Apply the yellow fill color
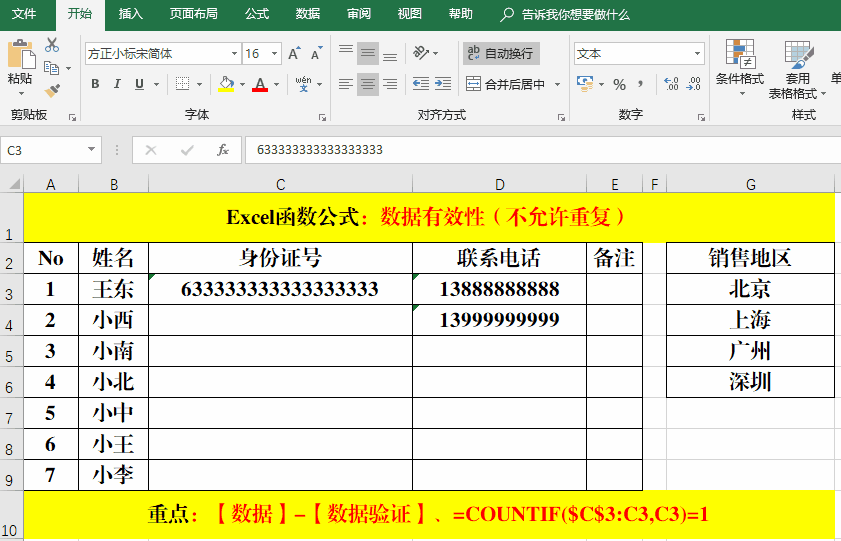841x541 pixels. [226, 84]
